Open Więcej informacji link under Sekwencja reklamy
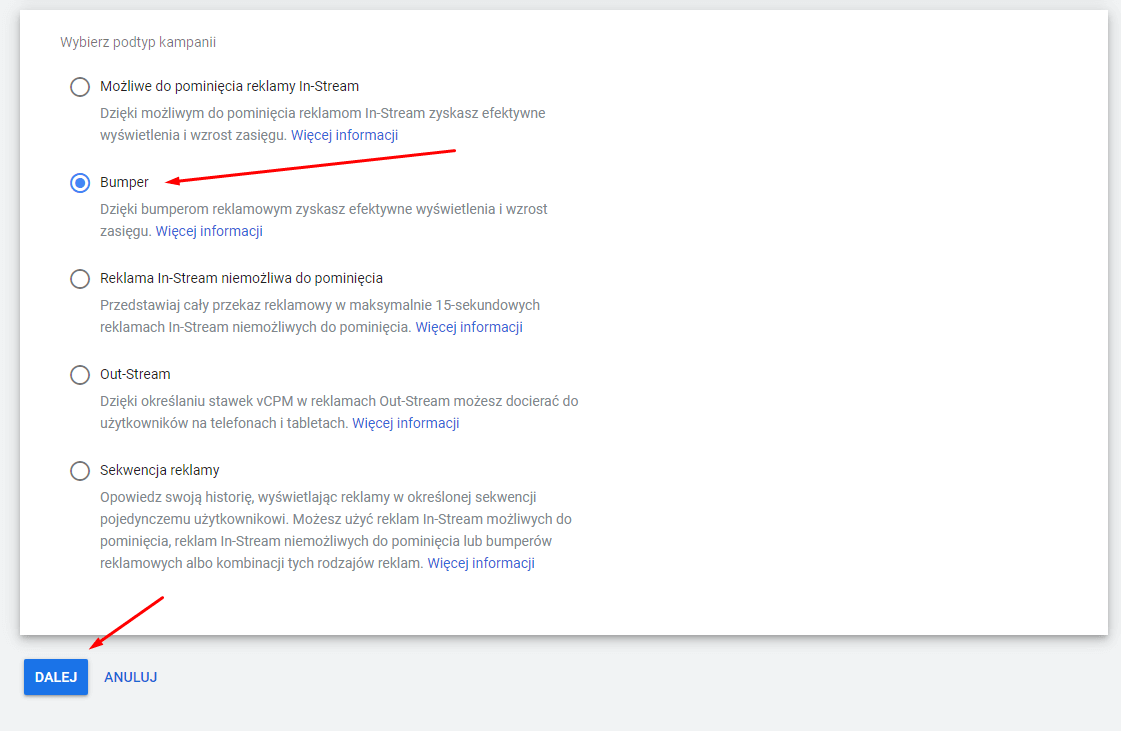The image size is (1121, 731). pos(481,563)
